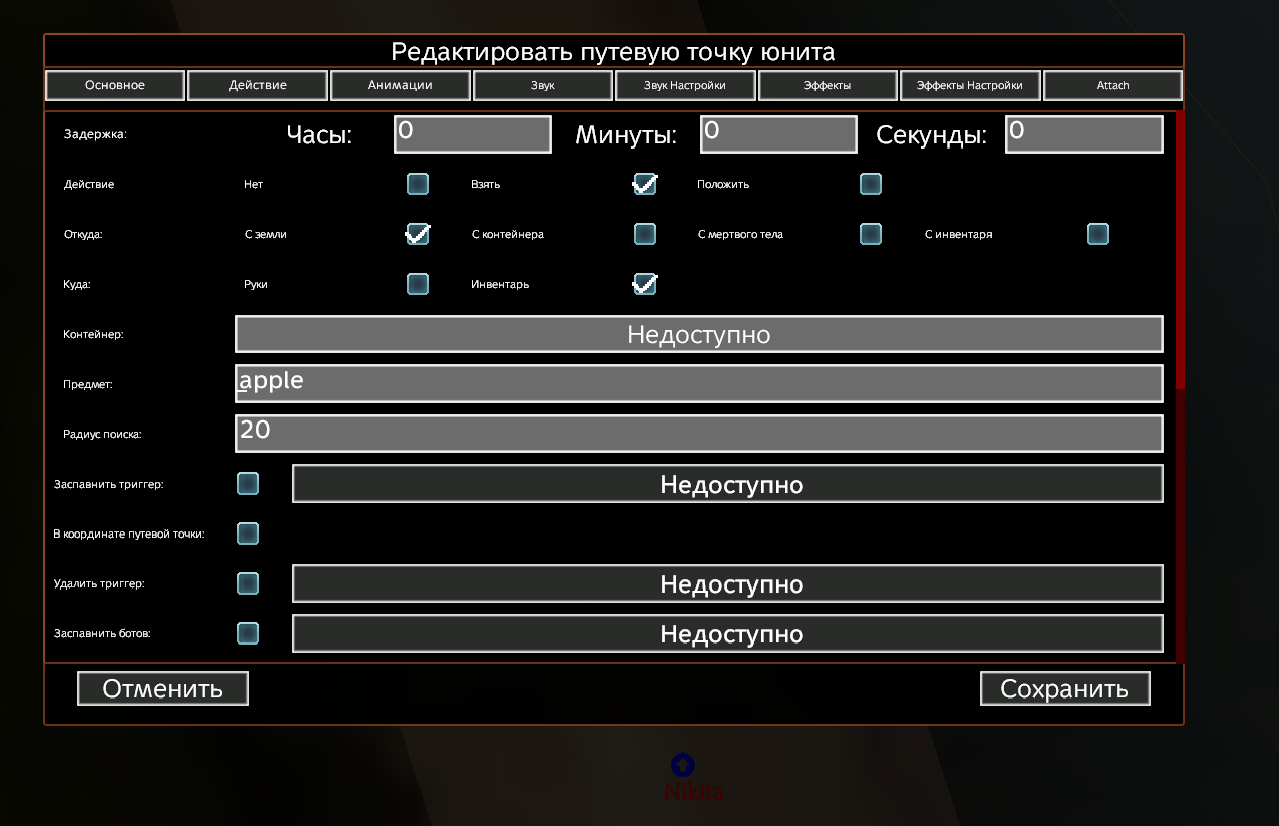Open the 'Заспавнить ботов' selector bar
1279x826 pixels.
coord(727,634)
